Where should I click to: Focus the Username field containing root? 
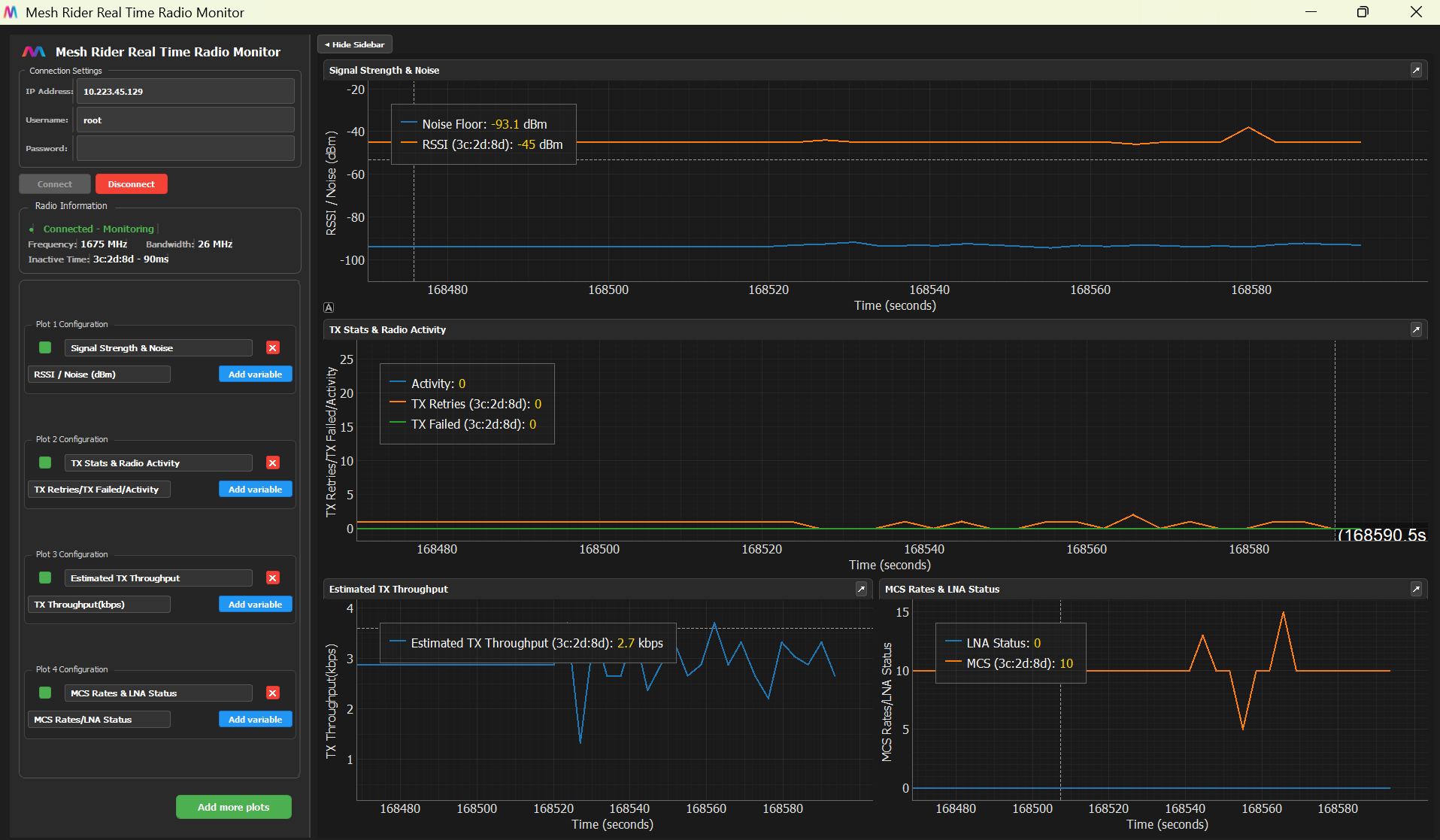[186, 120]
